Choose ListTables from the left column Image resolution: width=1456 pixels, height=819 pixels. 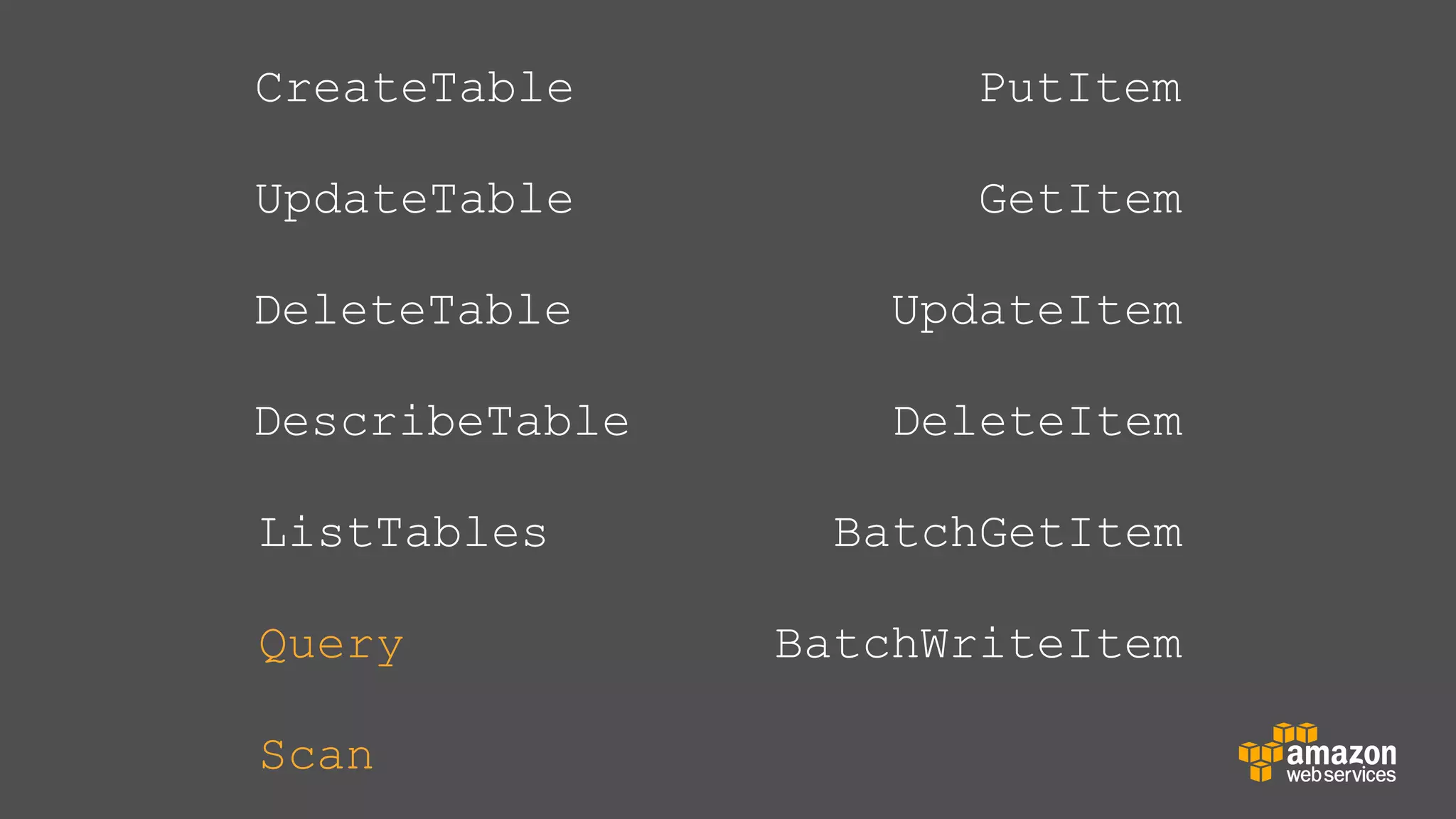(x=403, y=533)
